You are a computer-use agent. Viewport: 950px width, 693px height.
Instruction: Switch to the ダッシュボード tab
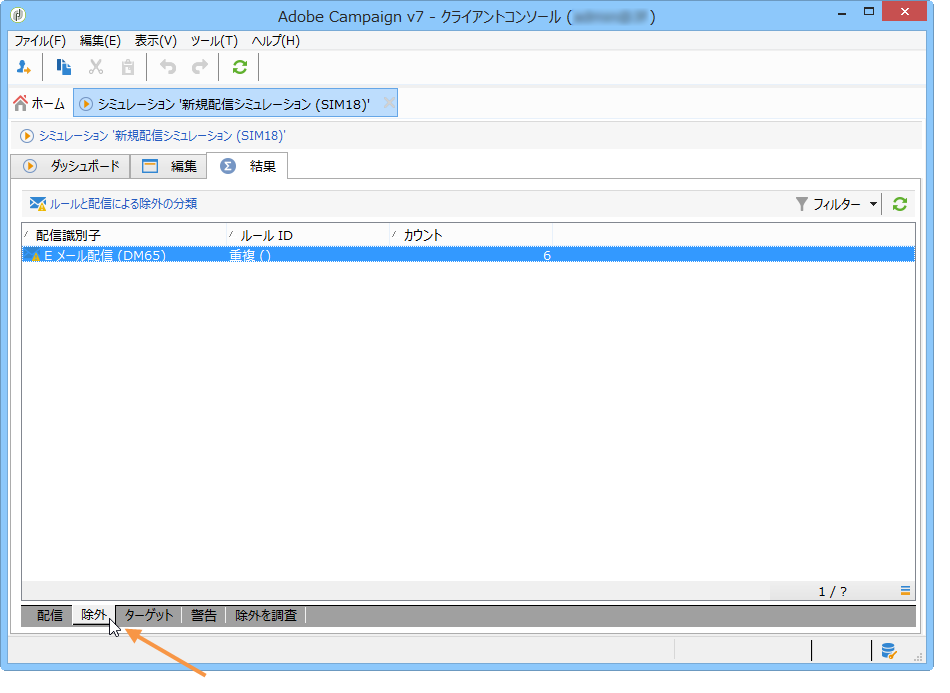click(71, 166)
